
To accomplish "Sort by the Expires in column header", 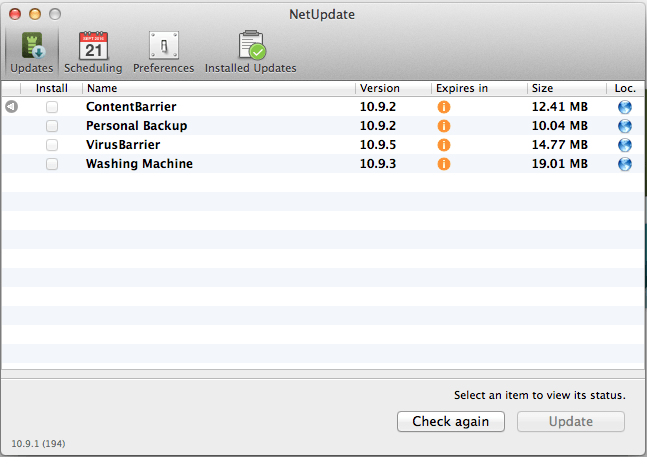I will (x=479, y=88).
